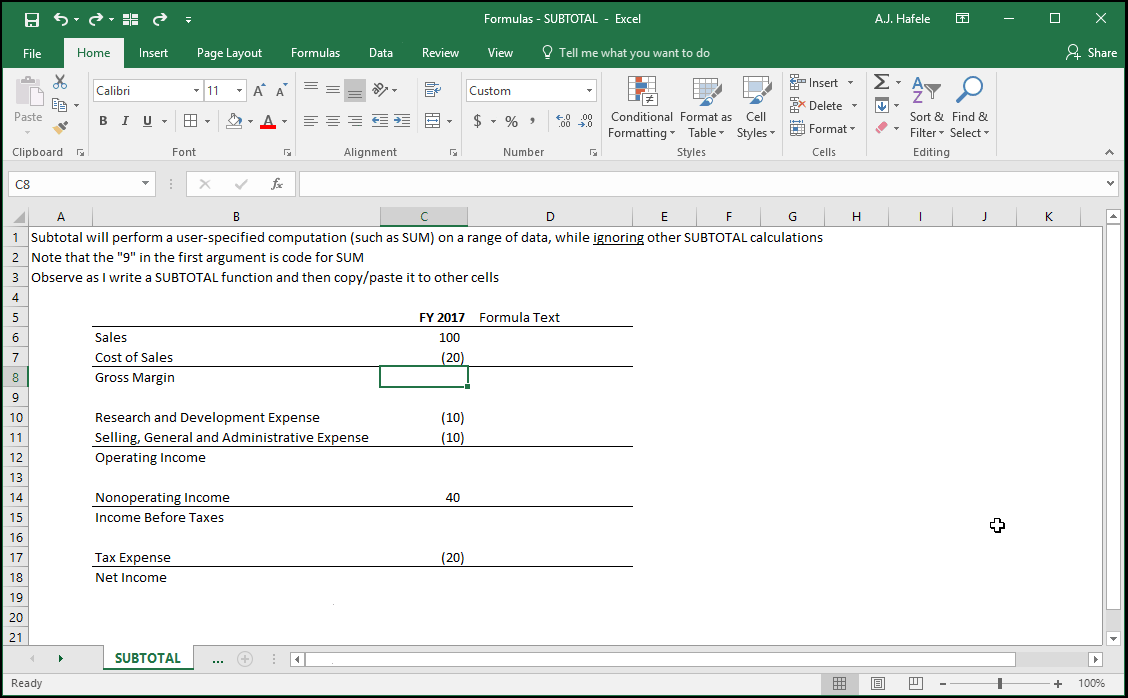The width and height of the screenshot is (1128, 698).
Task: Open the font size 11 dropdown
Action: (x=240, y=91)
